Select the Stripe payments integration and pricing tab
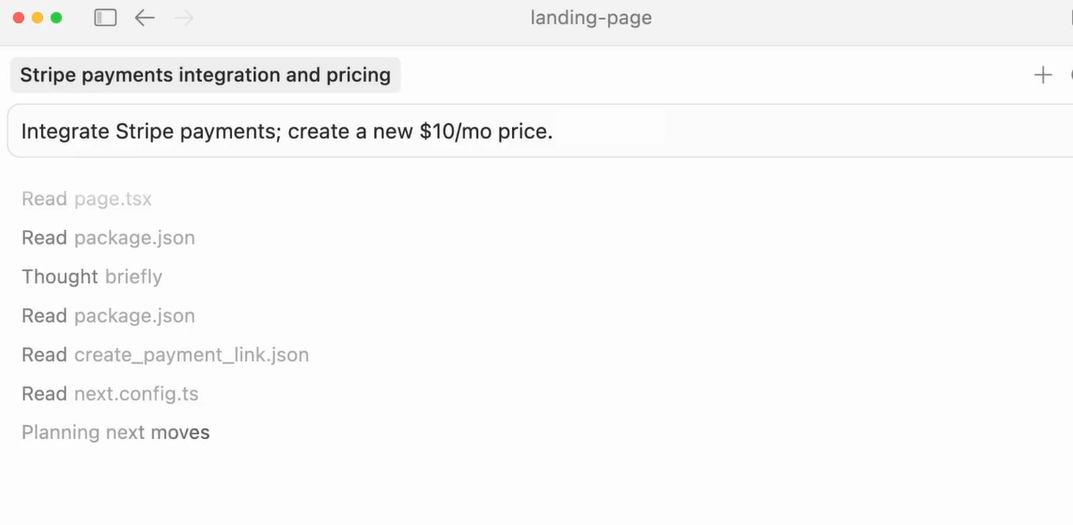 pos(205,75)
